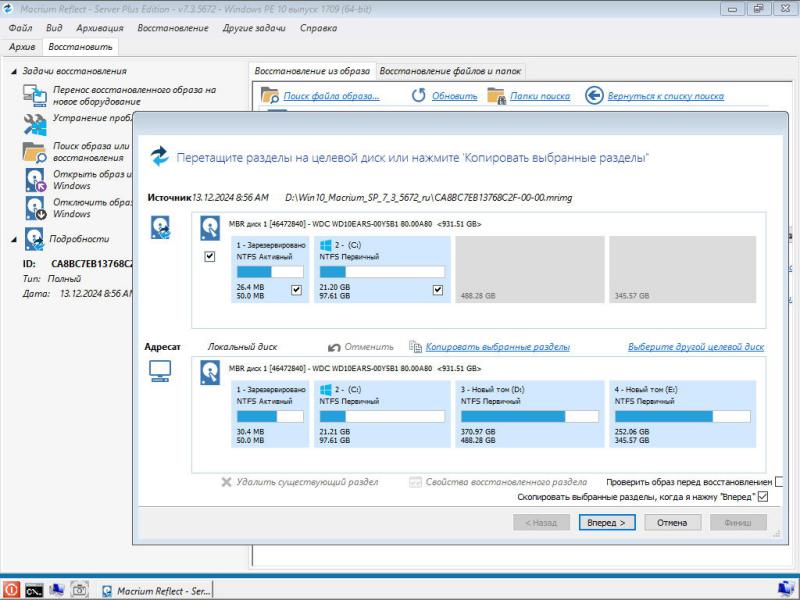800x600 pixels.
Task: Click Копировать выбранные разделы link
Action: (x=497, y=347)
